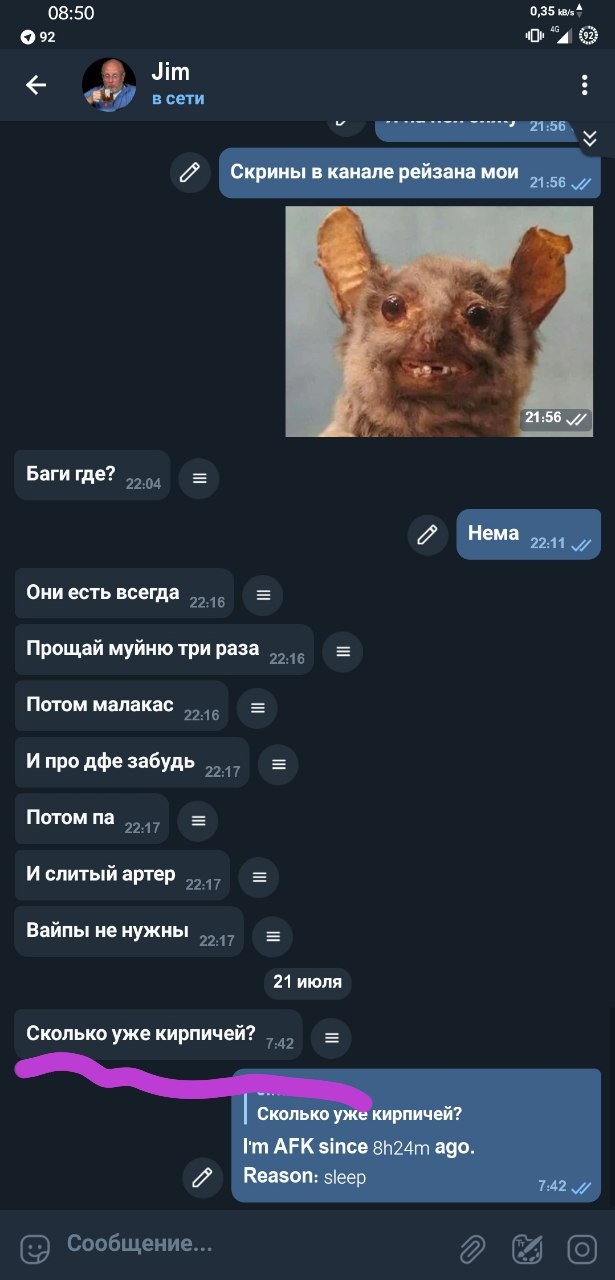Open Jim's chat profile by name

[x=170, y=72]
